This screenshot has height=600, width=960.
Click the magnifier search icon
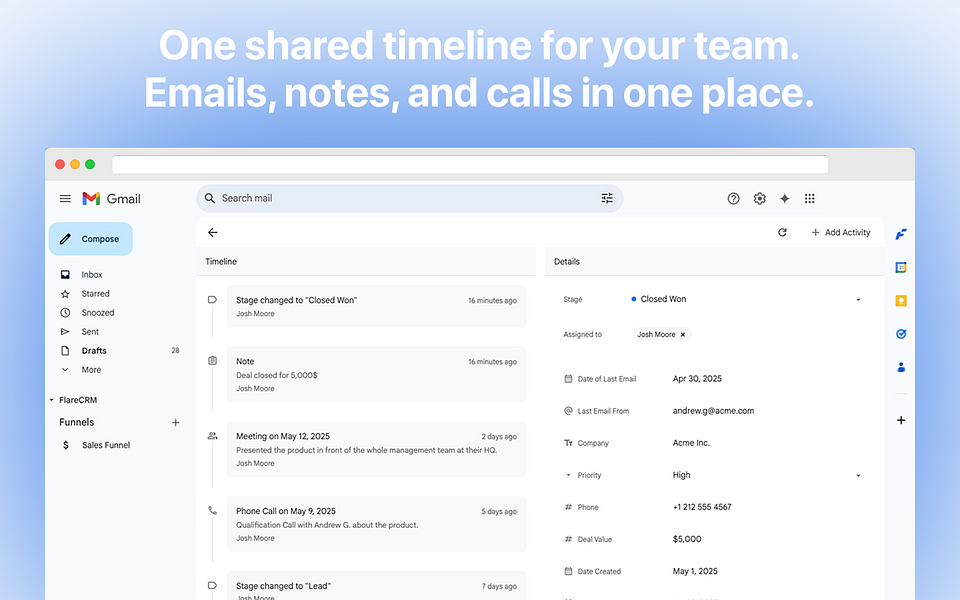209,198
